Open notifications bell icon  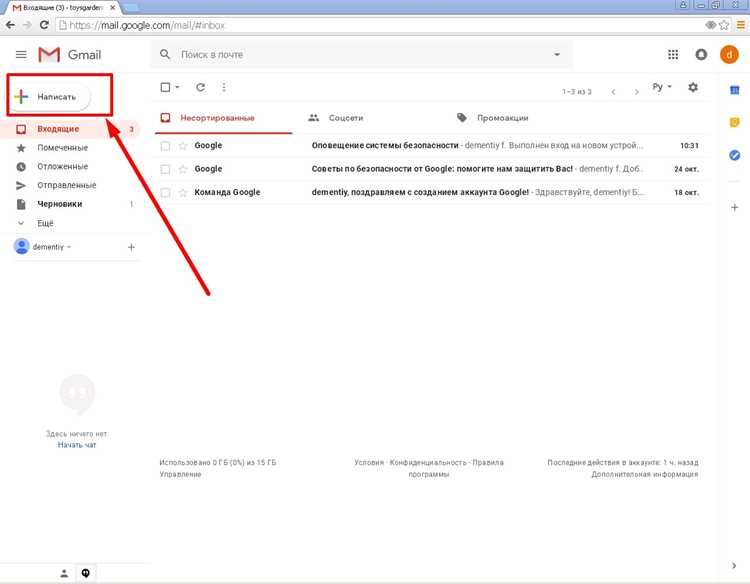[x=701, y=55]
